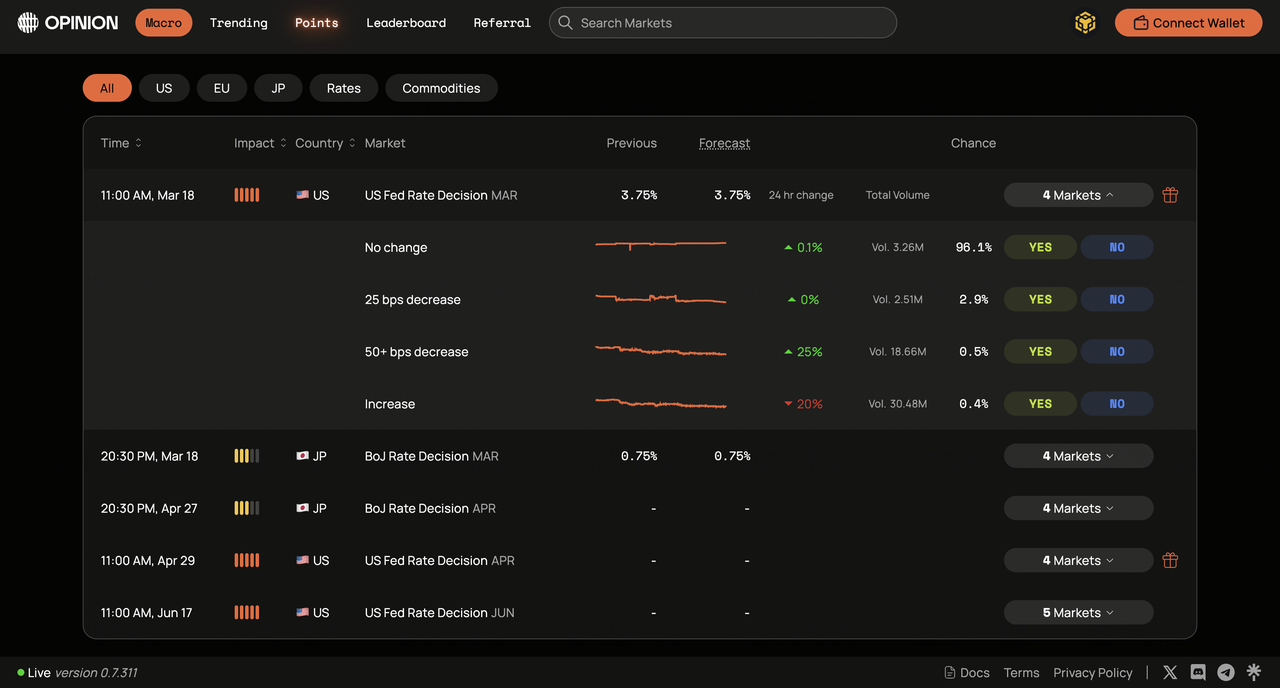Select YES for the No change market

click(x=1040, y=248)
